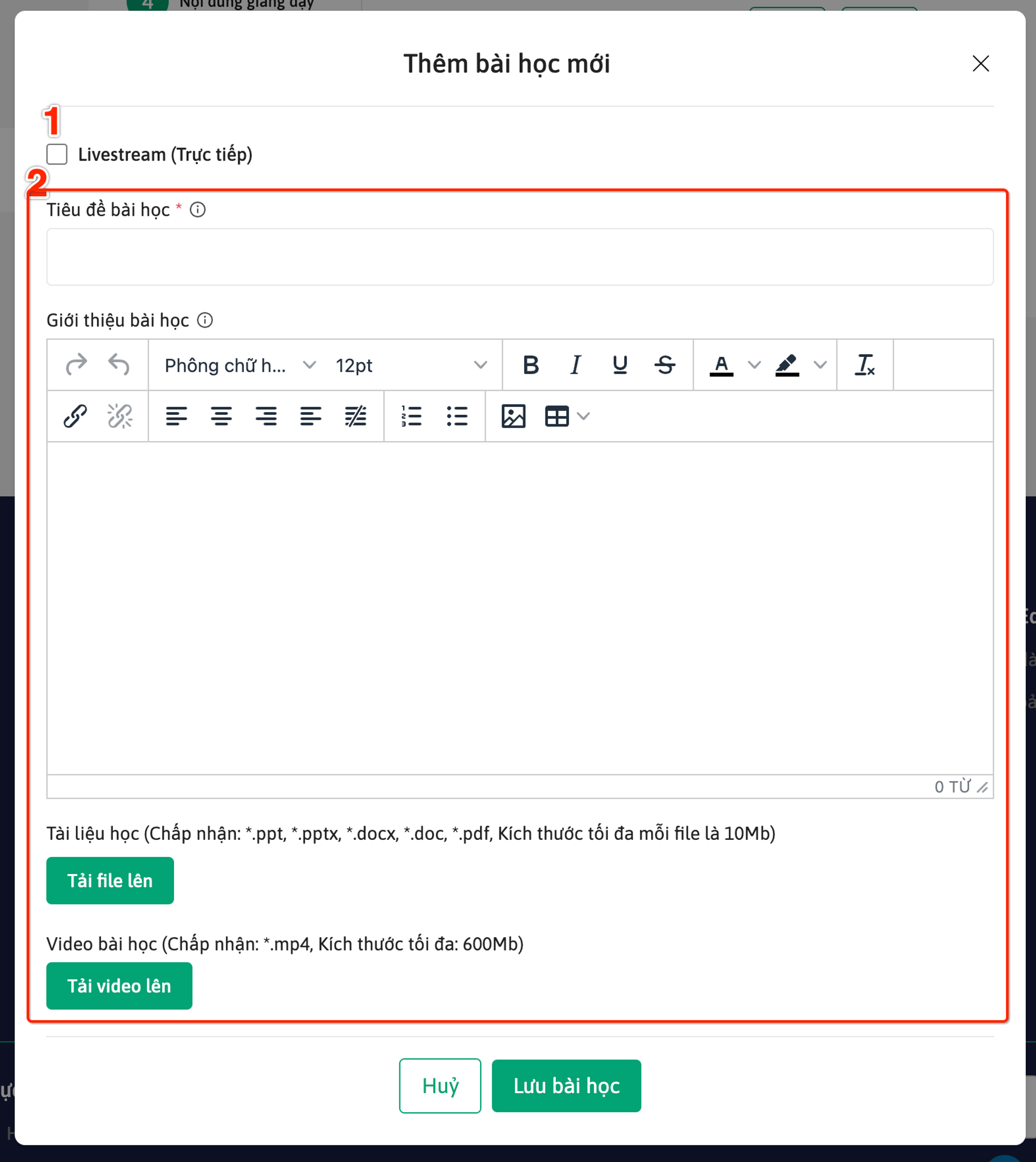Click the numbered list icon
Viewport: 1036px width, 1162px height.
tap(411, 416)
